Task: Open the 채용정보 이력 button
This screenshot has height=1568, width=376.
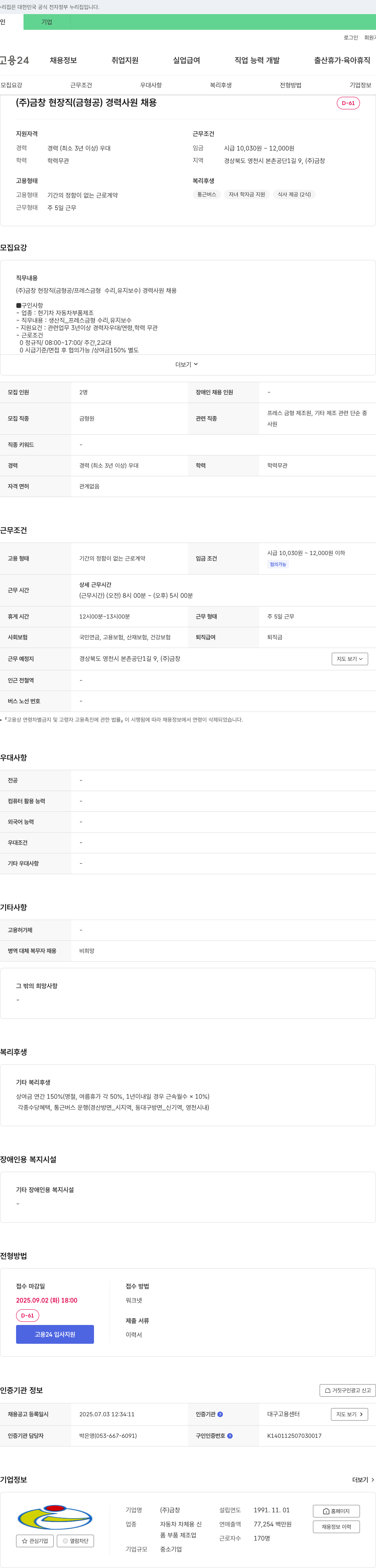Action: (336, 1526)
